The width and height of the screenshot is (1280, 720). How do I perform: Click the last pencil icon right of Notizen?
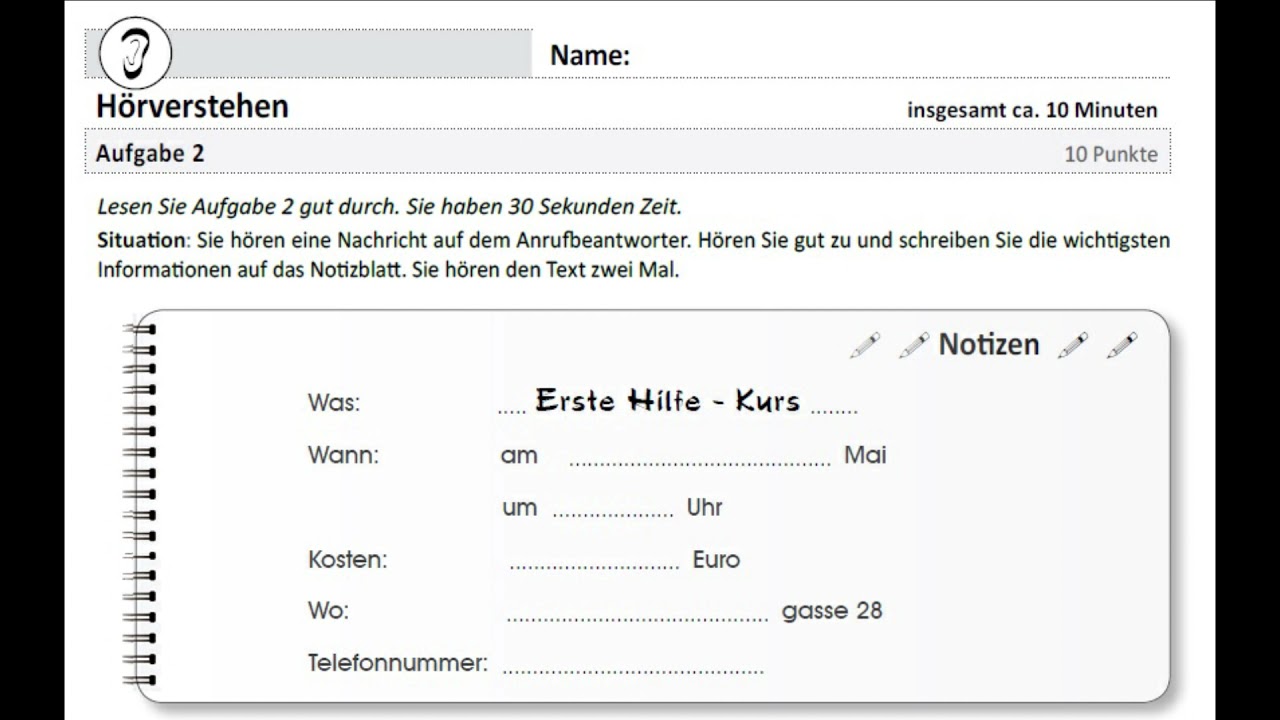coord(1122,345)
